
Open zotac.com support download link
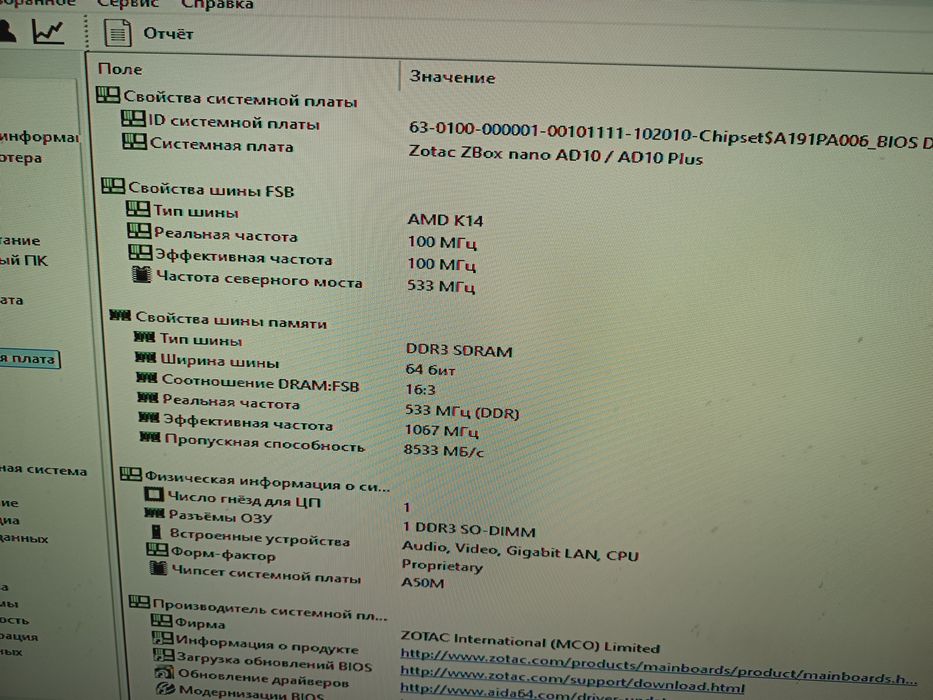click(572, 679)
